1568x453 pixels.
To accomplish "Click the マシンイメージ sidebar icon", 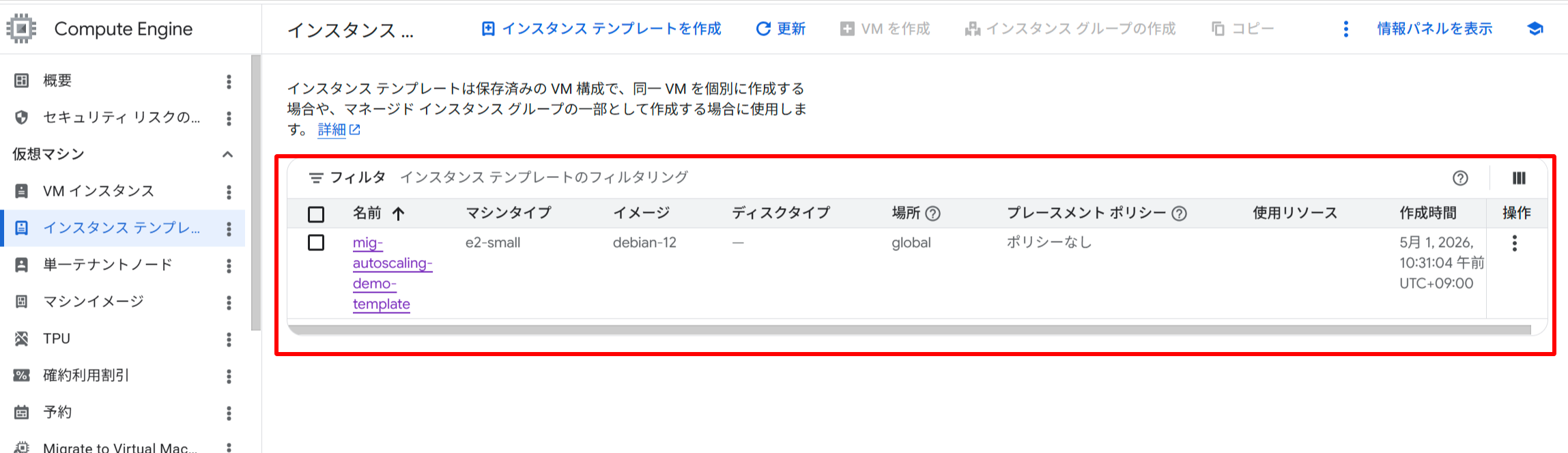I will coord(22,302).
